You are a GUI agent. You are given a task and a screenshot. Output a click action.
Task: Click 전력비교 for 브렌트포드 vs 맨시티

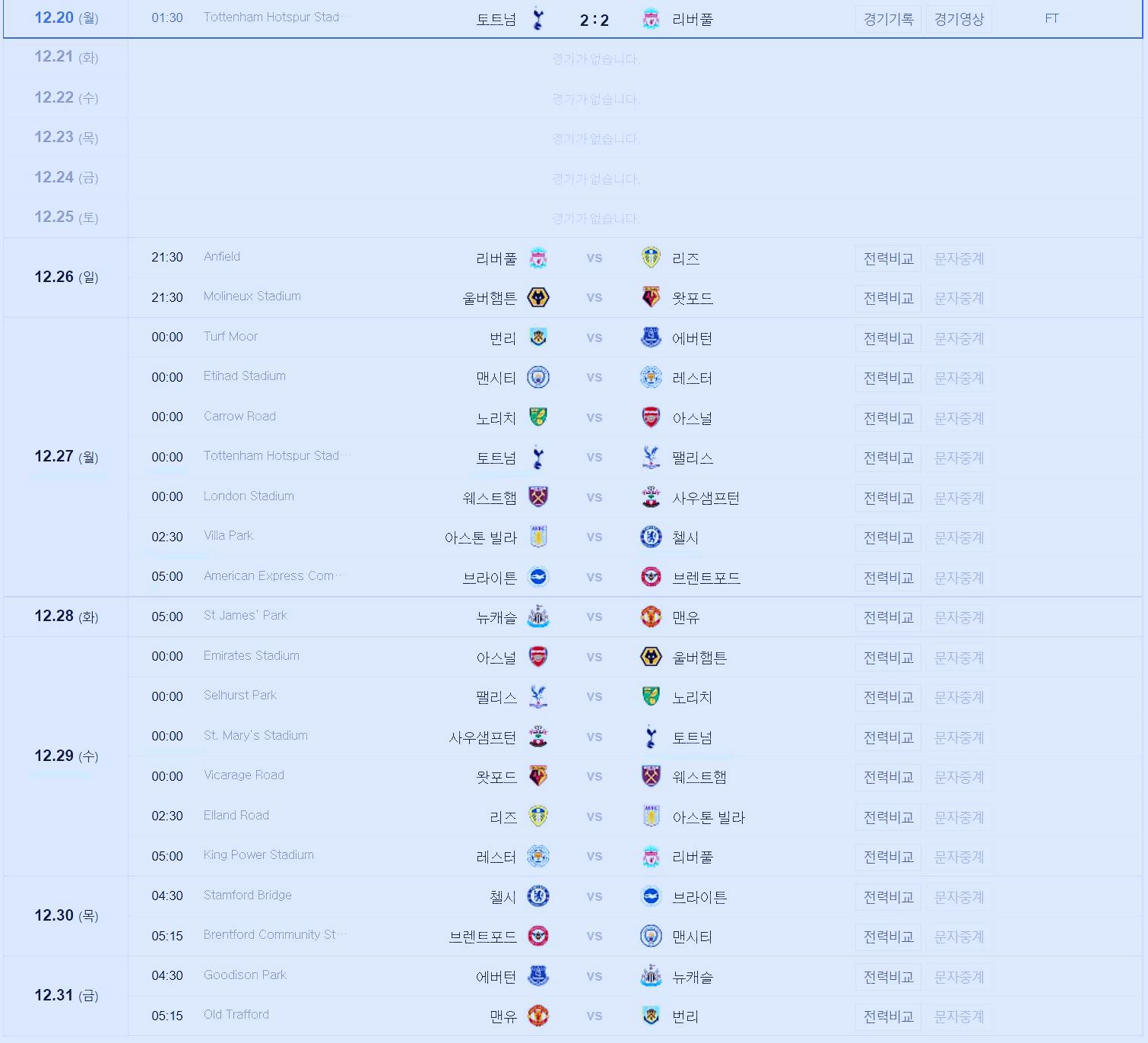point(888,937)
